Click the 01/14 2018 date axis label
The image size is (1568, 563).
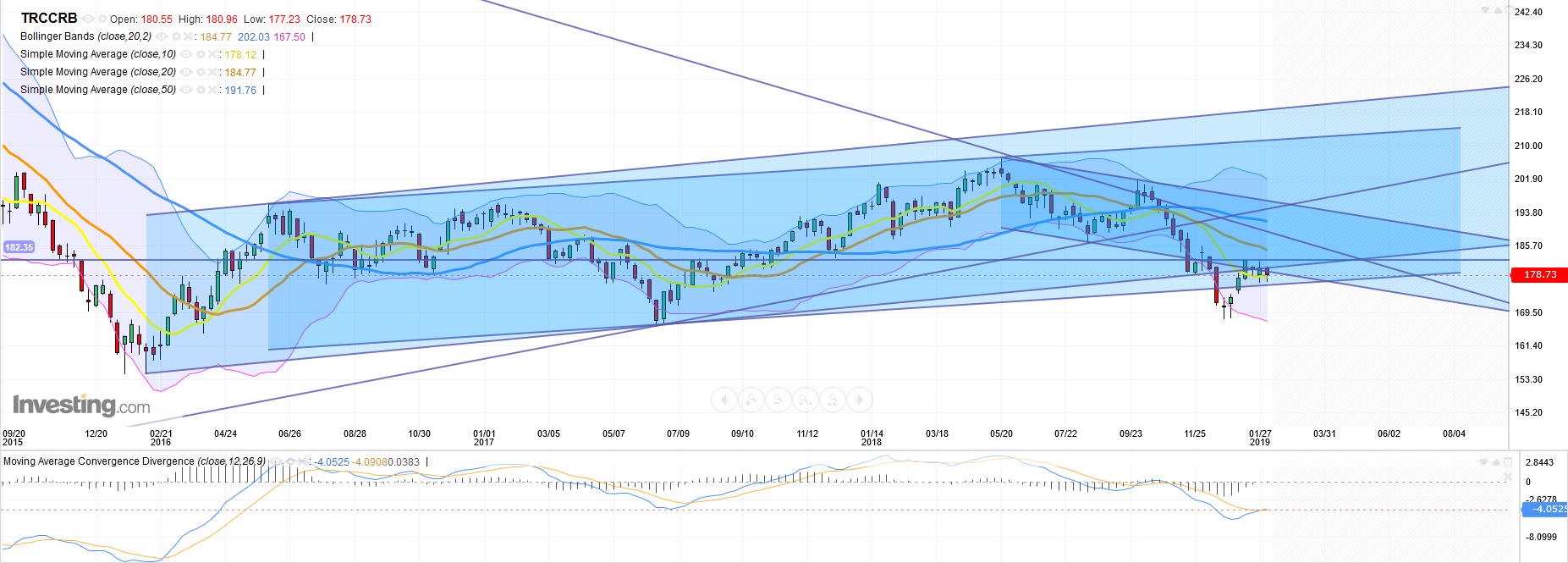[872, 438]
